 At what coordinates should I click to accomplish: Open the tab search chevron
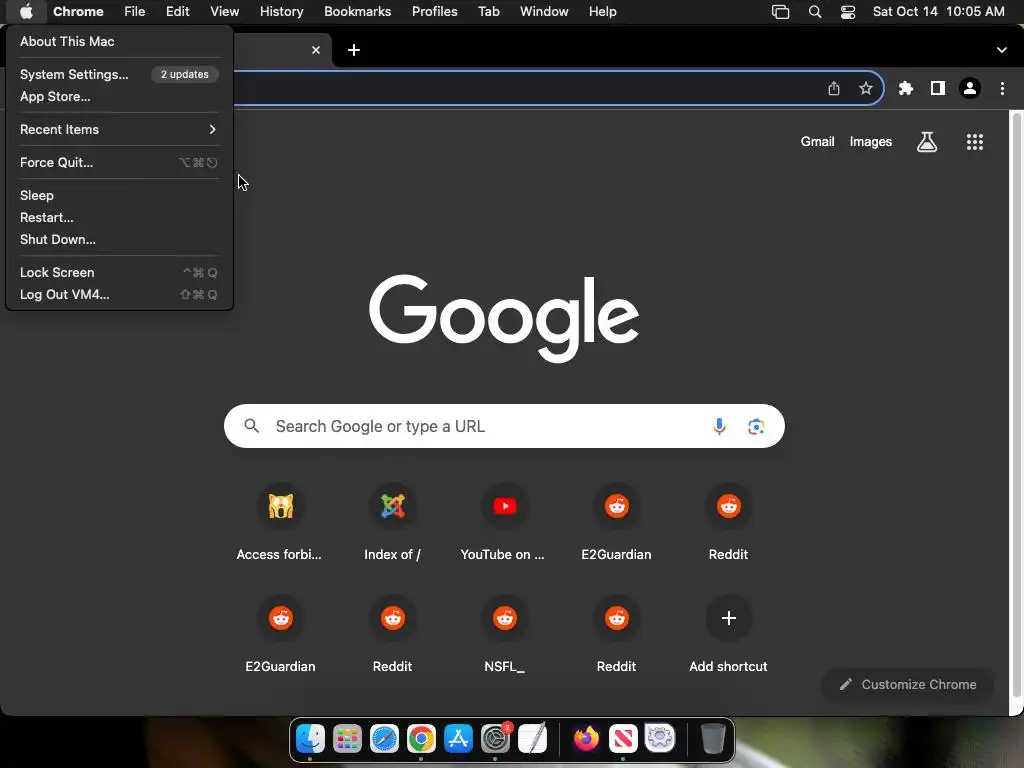(x=1001, y=50)
